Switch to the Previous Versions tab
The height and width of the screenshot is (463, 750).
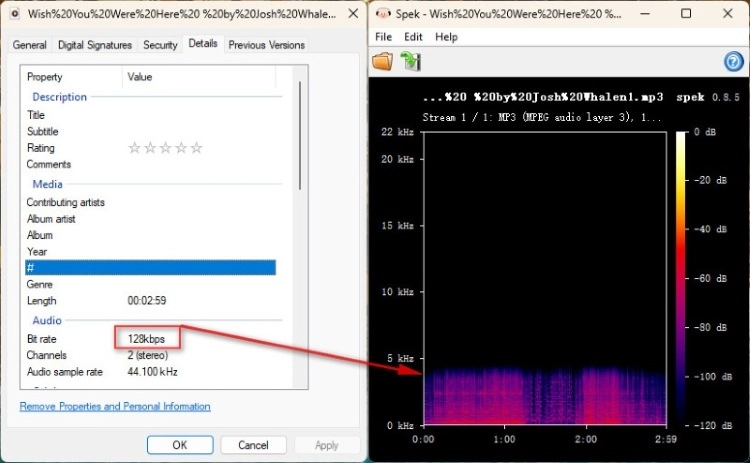[266, 45]
